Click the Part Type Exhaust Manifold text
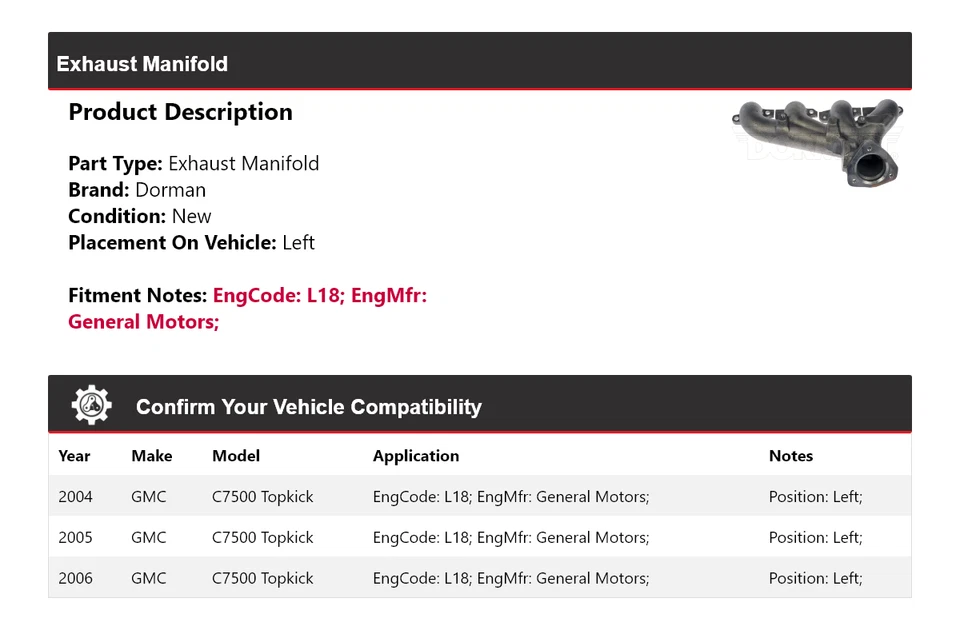Viewport: 960px width, 630px height. coord(243,164)
